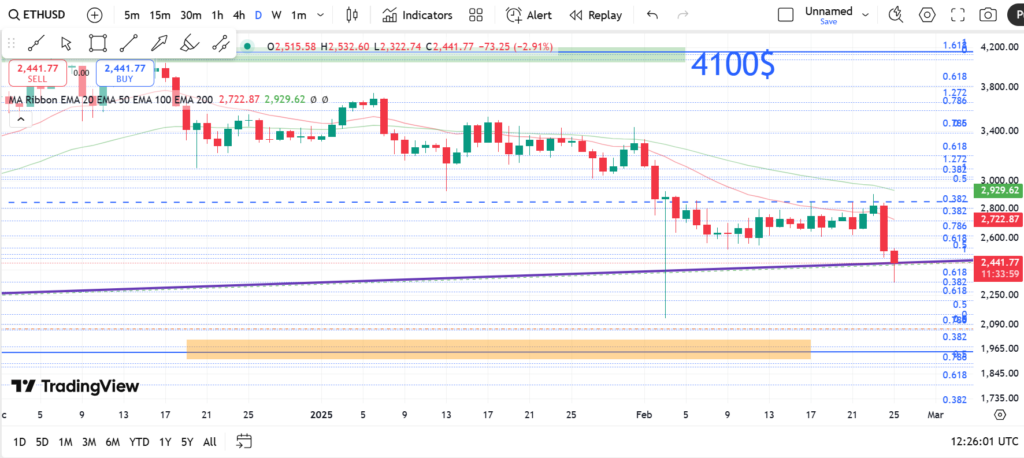Click the orange highlighted support zone rectangle
This screenshot has width=1024, height=458.
pos(498,349)
